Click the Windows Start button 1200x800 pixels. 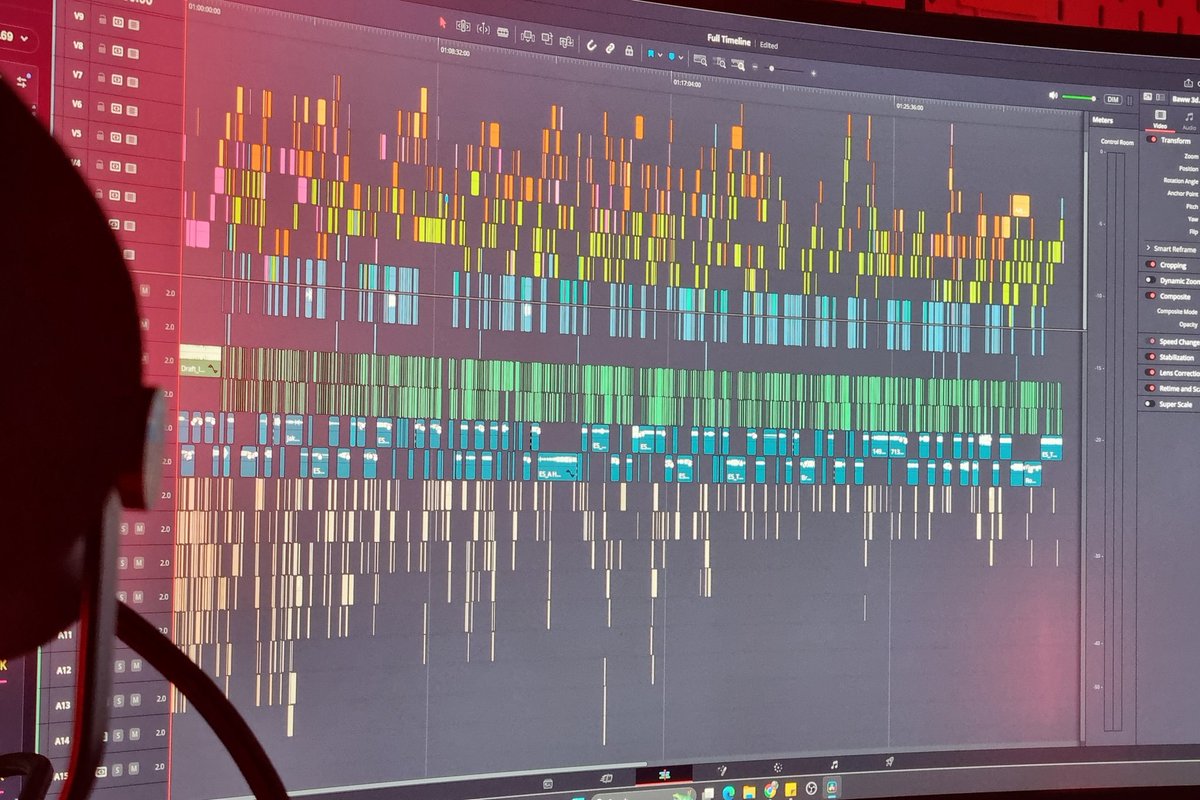point(578,798)
